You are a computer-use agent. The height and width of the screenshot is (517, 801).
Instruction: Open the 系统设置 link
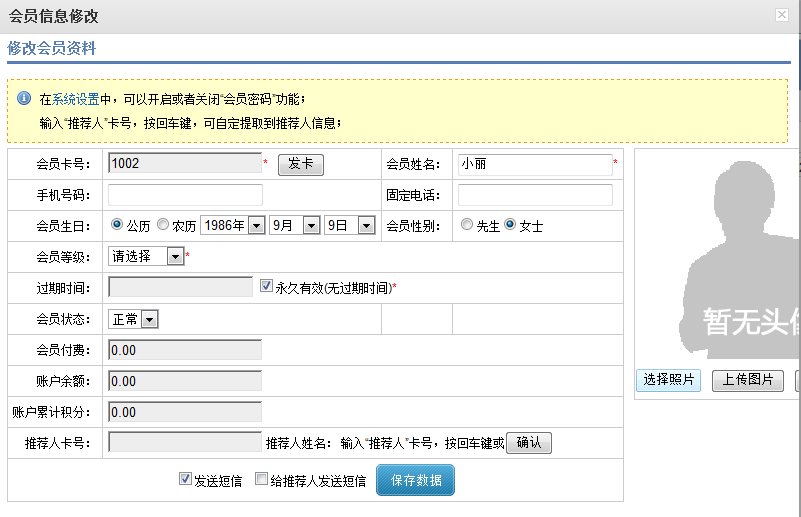tap(76, 99)
